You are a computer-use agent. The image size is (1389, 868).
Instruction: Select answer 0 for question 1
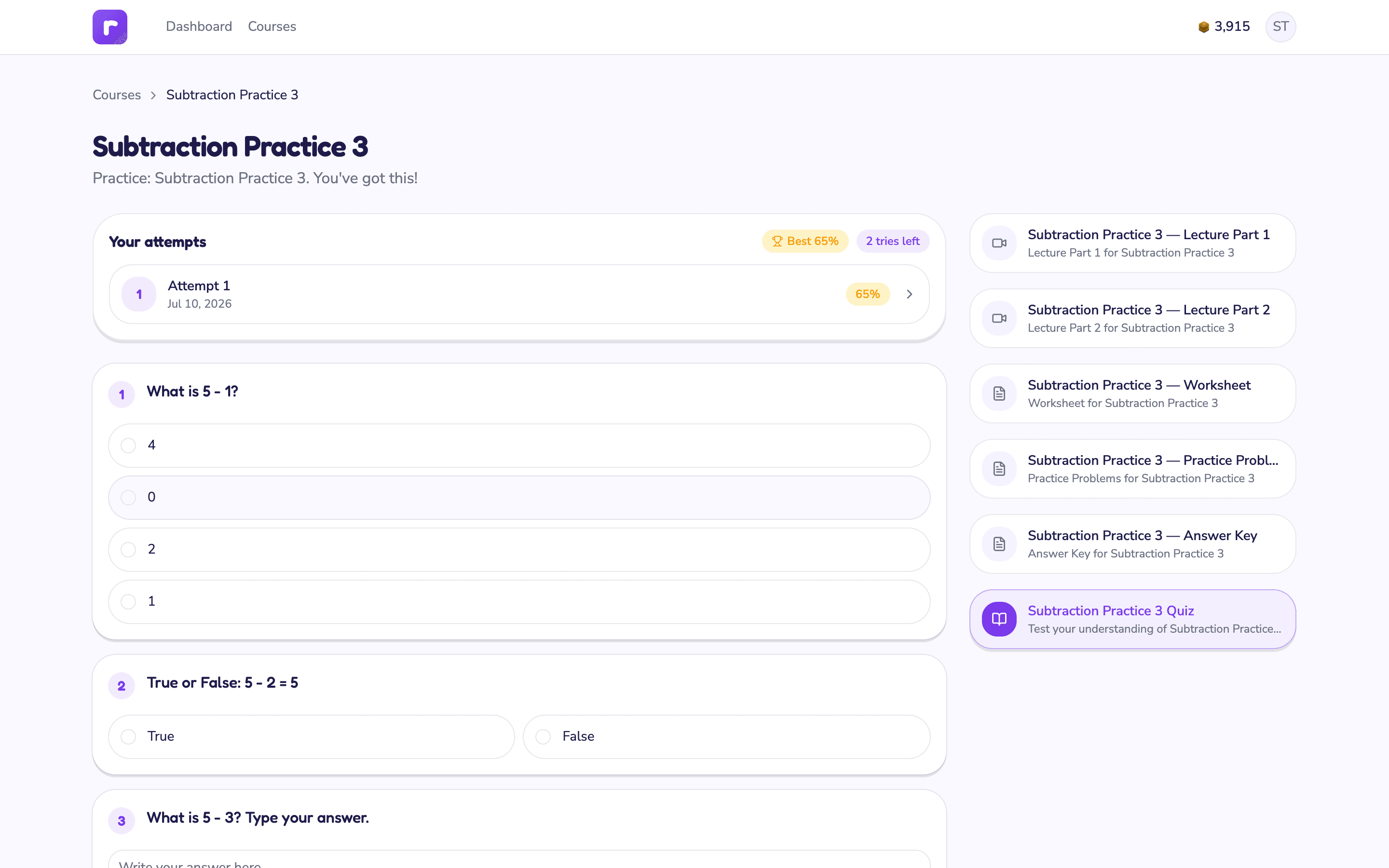519,497
